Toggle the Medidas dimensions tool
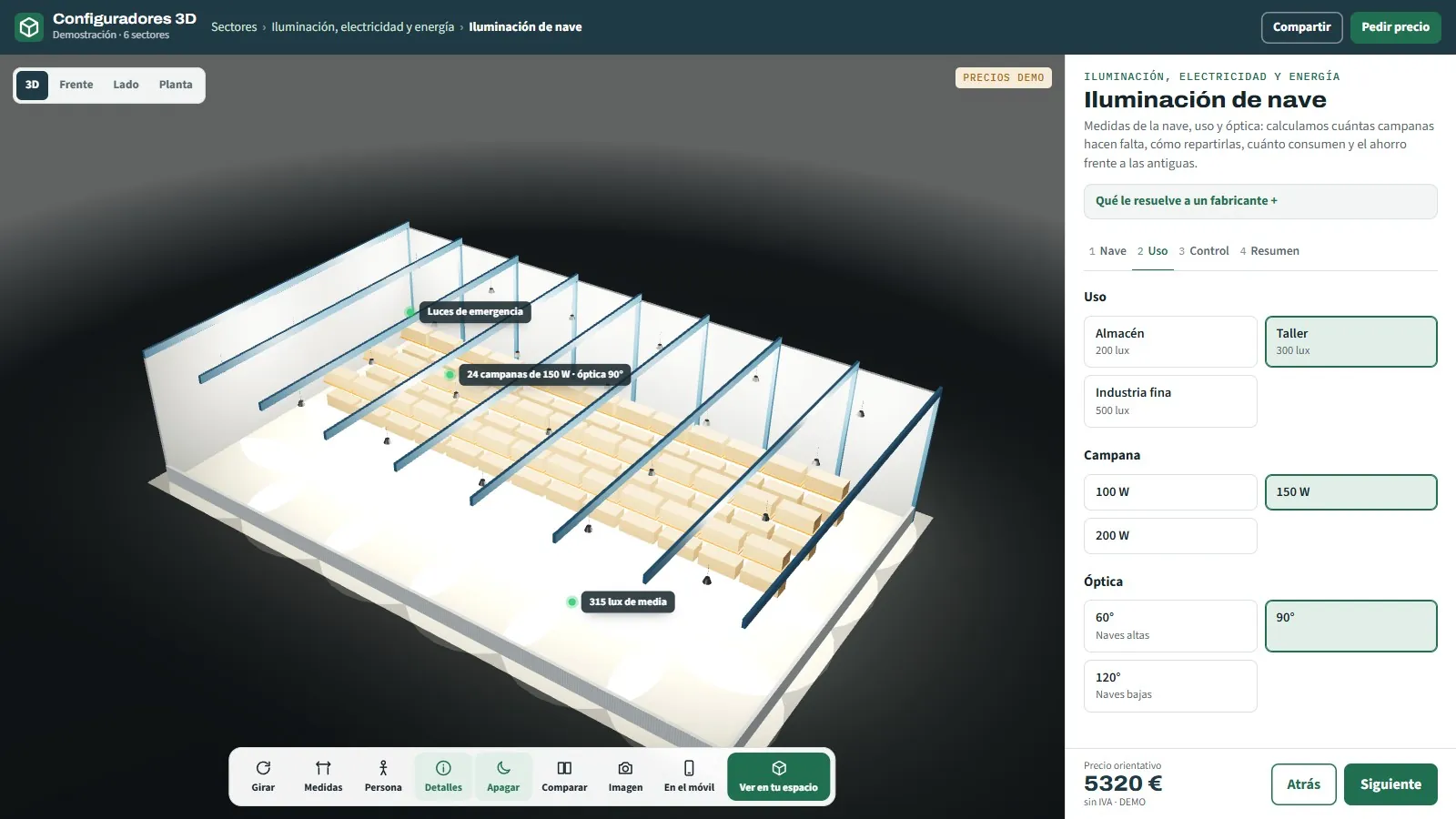The width and height of the screenshot is (1456, 819). point(323,776)
